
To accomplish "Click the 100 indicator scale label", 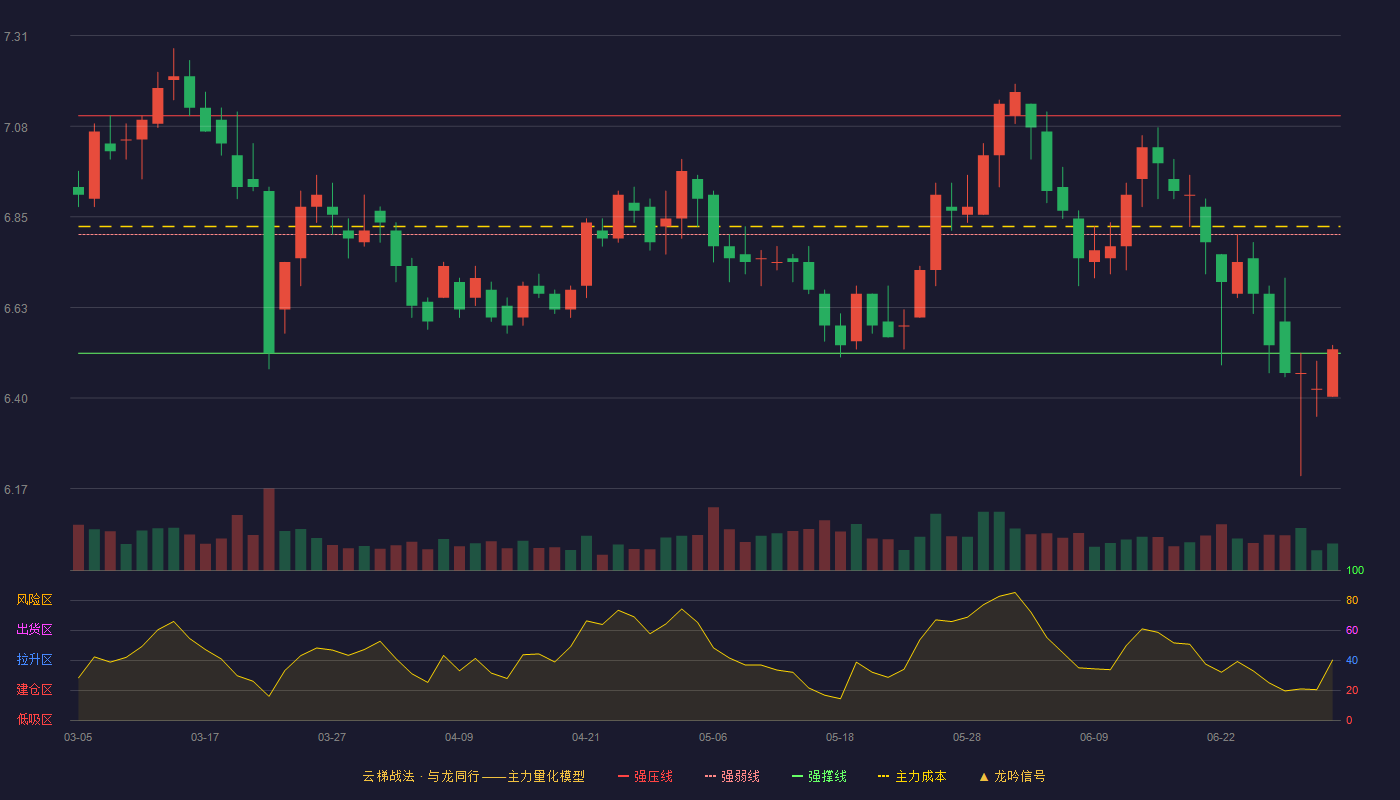I will tap(1355, 570).
